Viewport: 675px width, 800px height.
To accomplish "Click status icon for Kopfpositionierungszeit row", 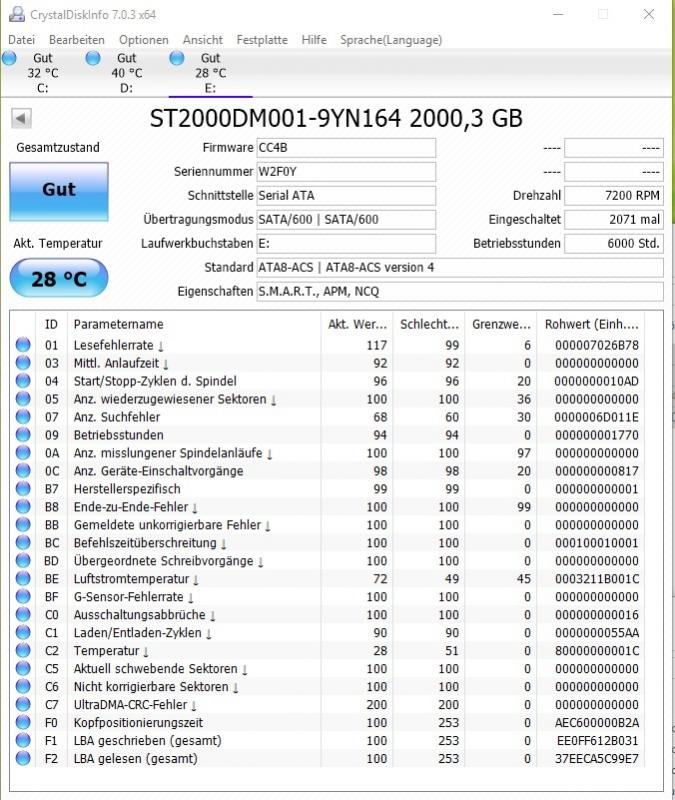I will point(23,722).
